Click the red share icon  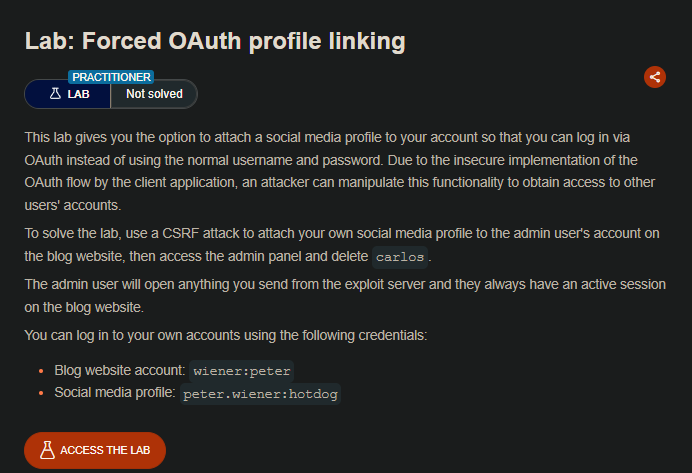655,77
